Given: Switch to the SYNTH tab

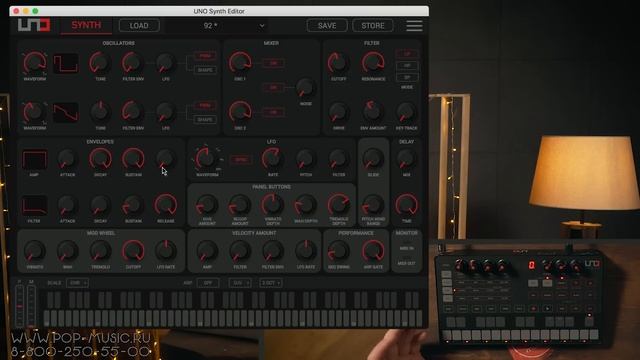Looking at the screenshot, I should pos(86,25).
